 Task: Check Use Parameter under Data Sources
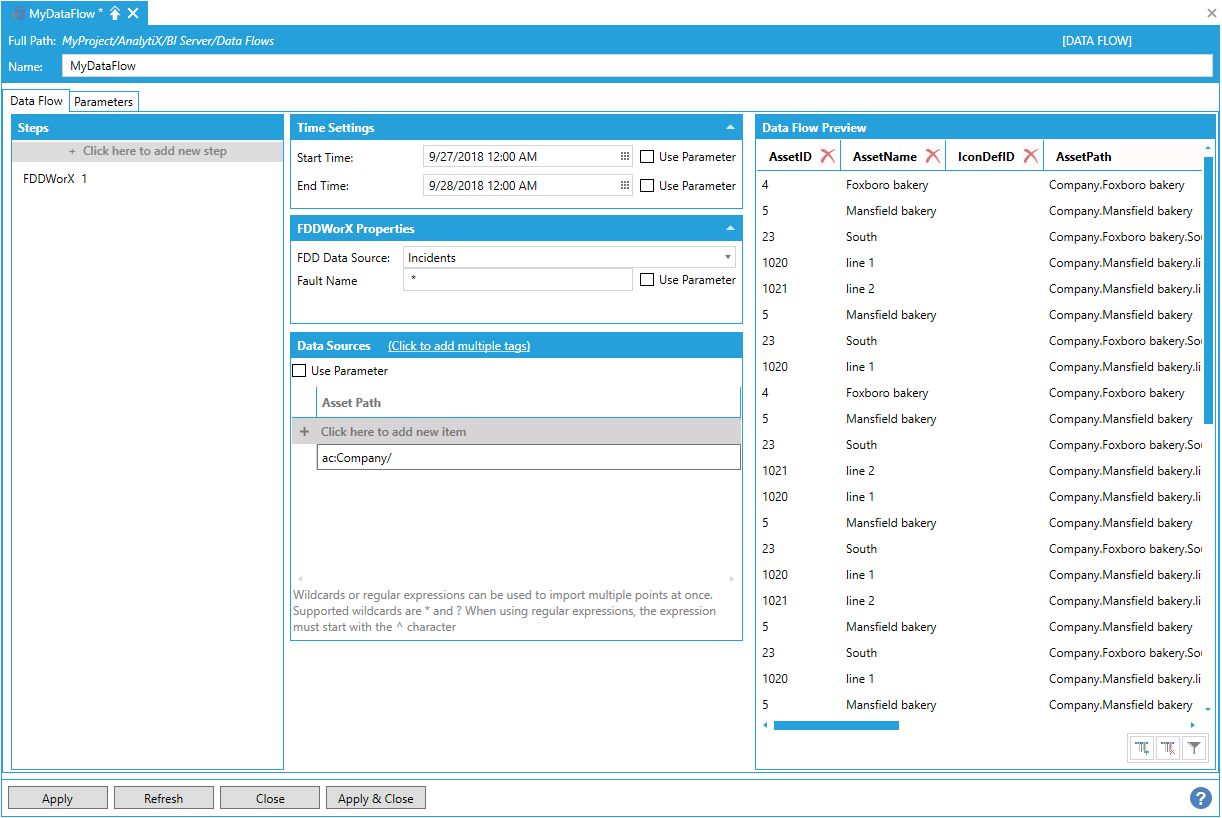point(299,371)
